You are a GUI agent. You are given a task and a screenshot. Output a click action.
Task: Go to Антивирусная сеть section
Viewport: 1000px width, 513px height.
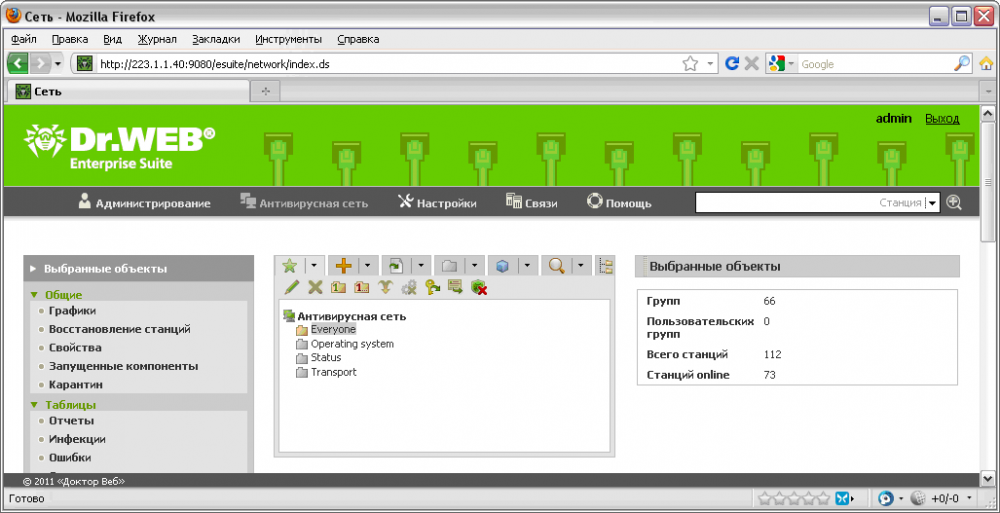click(x=304, y=204)
